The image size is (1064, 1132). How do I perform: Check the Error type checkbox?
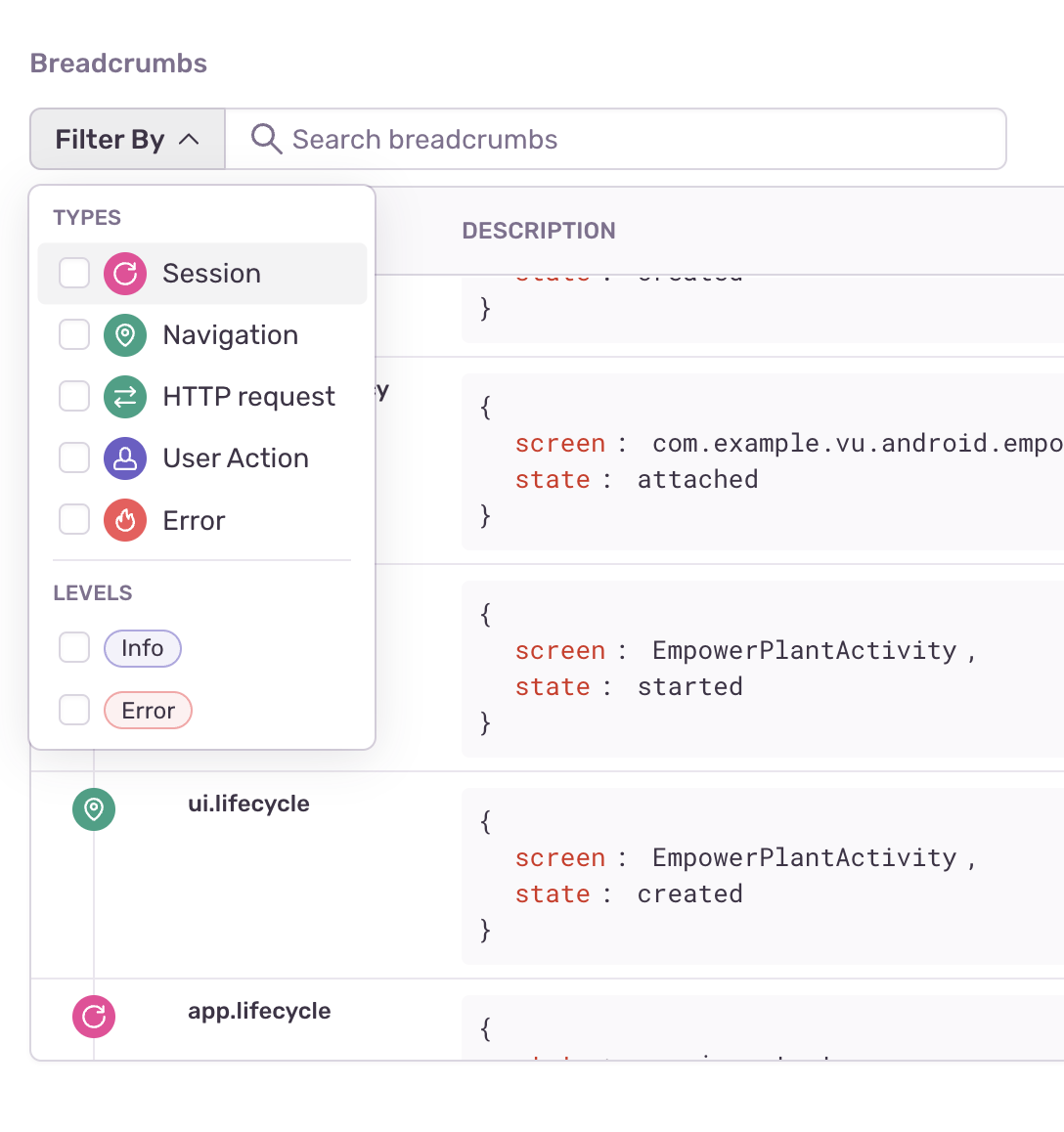(74, 520)
